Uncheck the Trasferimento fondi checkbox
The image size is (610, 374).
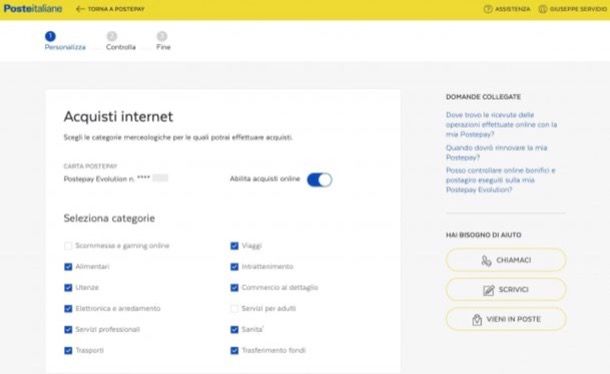click(234, 351)
